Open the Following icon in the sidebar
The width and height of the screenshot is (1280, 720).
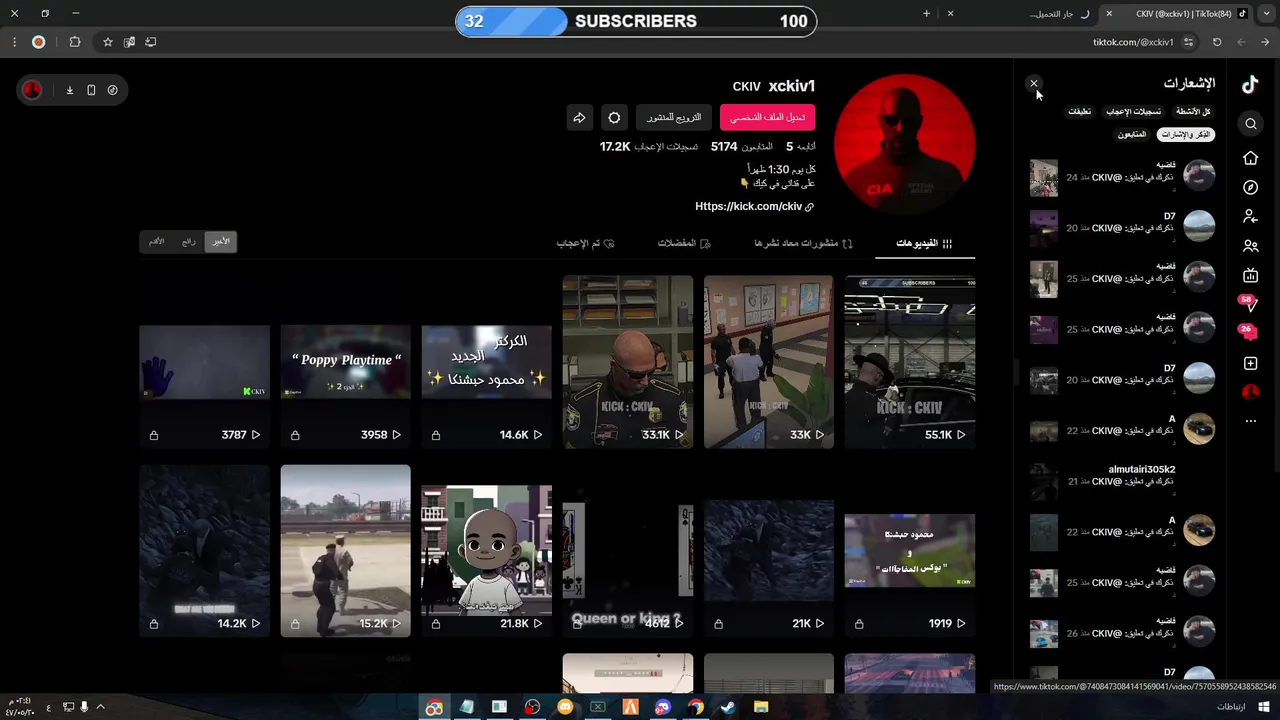1250,216
